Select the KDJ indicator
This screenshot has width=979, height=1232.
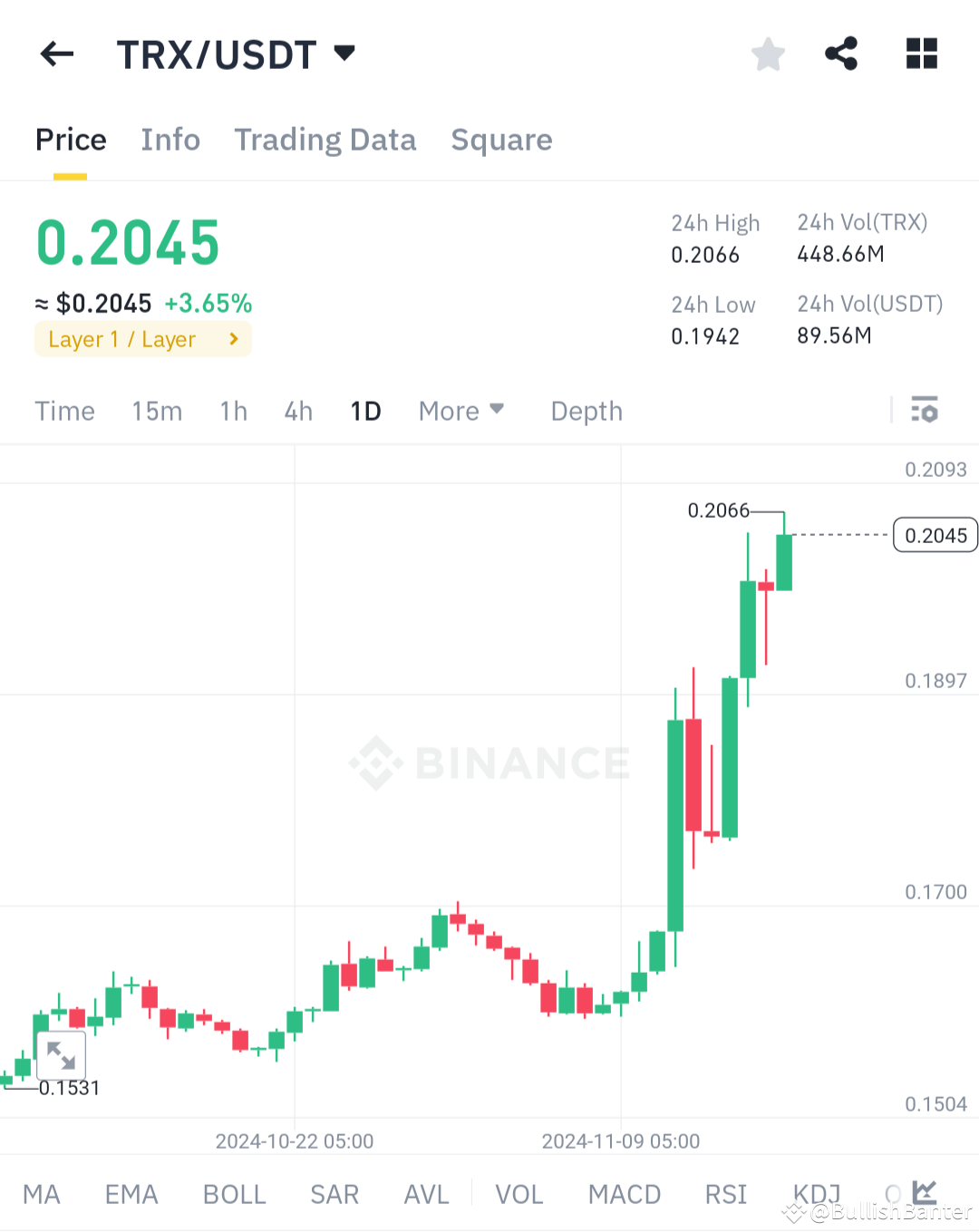[x=815, y=1194]
